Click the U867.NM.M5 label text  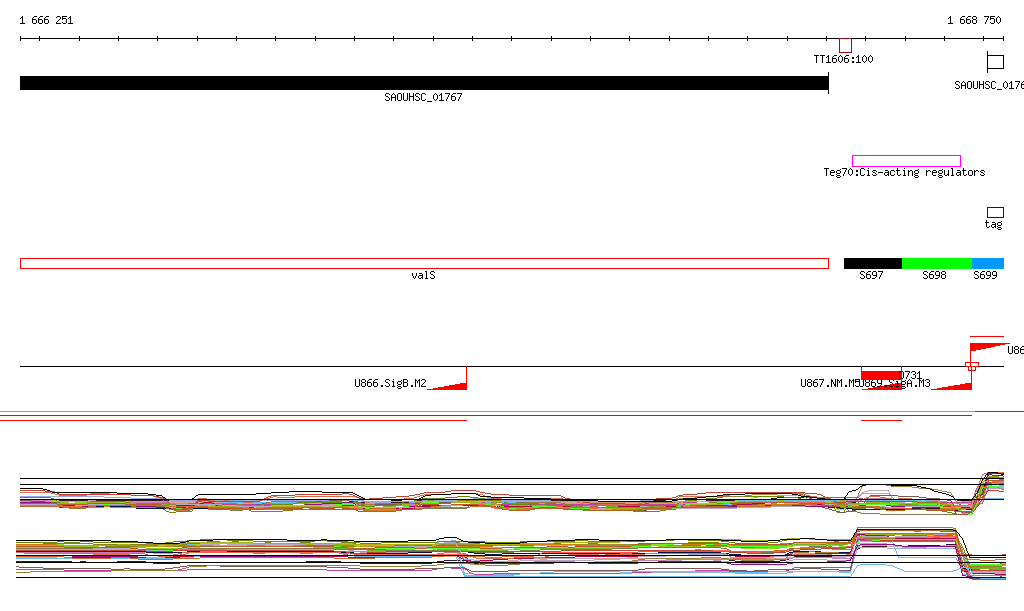click(830, 383)
